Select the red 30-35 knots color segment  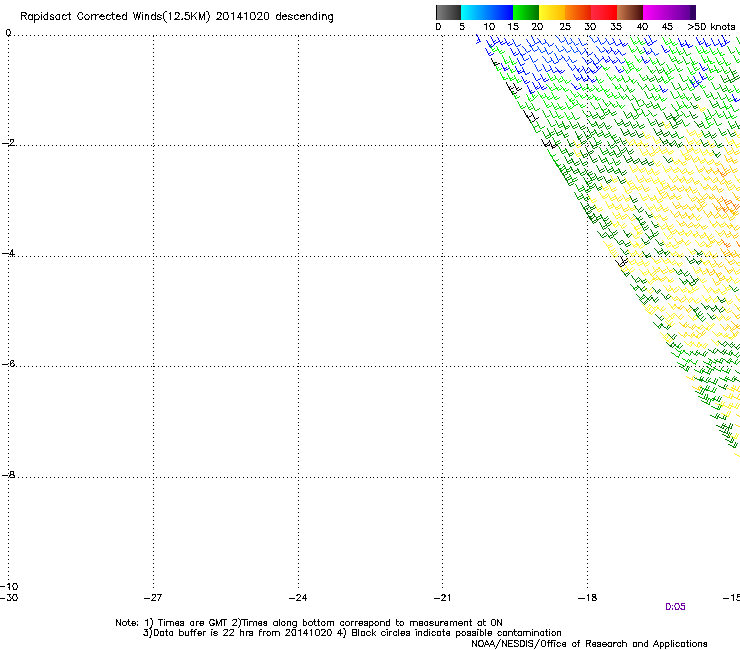click(604, 12)
